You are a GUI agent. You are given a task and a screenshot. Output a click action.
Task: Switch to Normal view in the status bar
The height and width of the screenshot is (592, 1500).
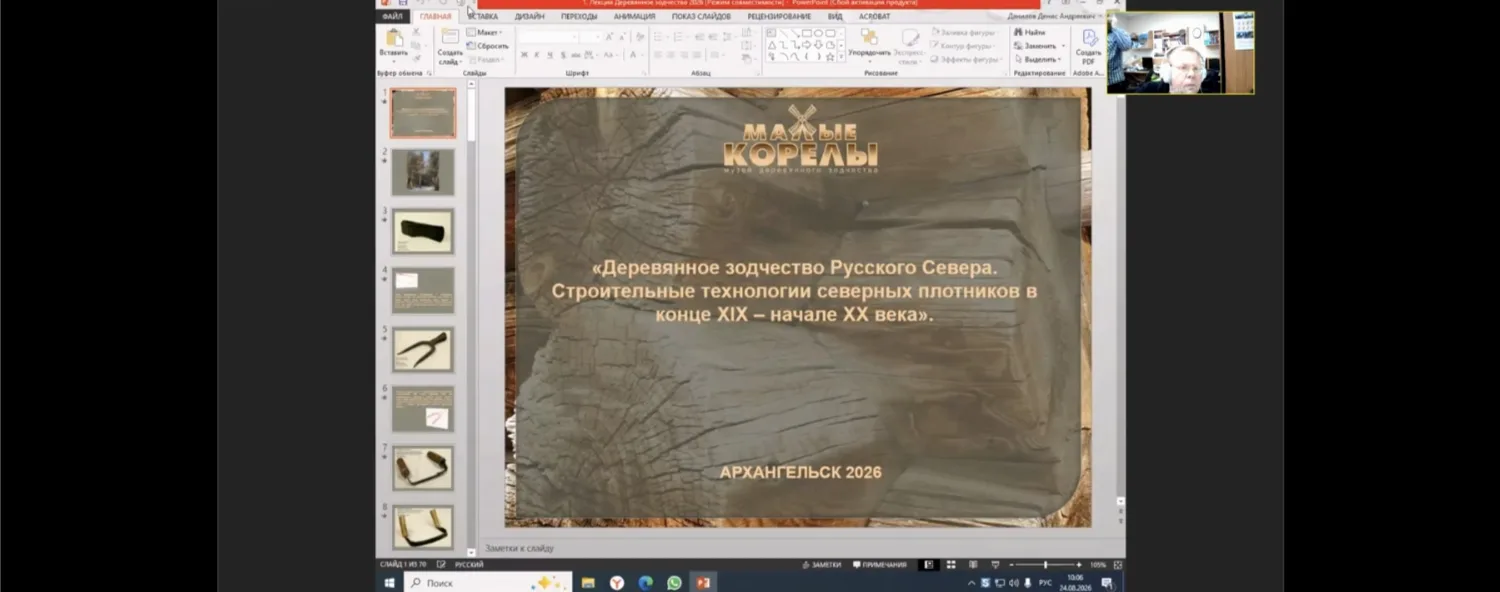coord(929,564)
